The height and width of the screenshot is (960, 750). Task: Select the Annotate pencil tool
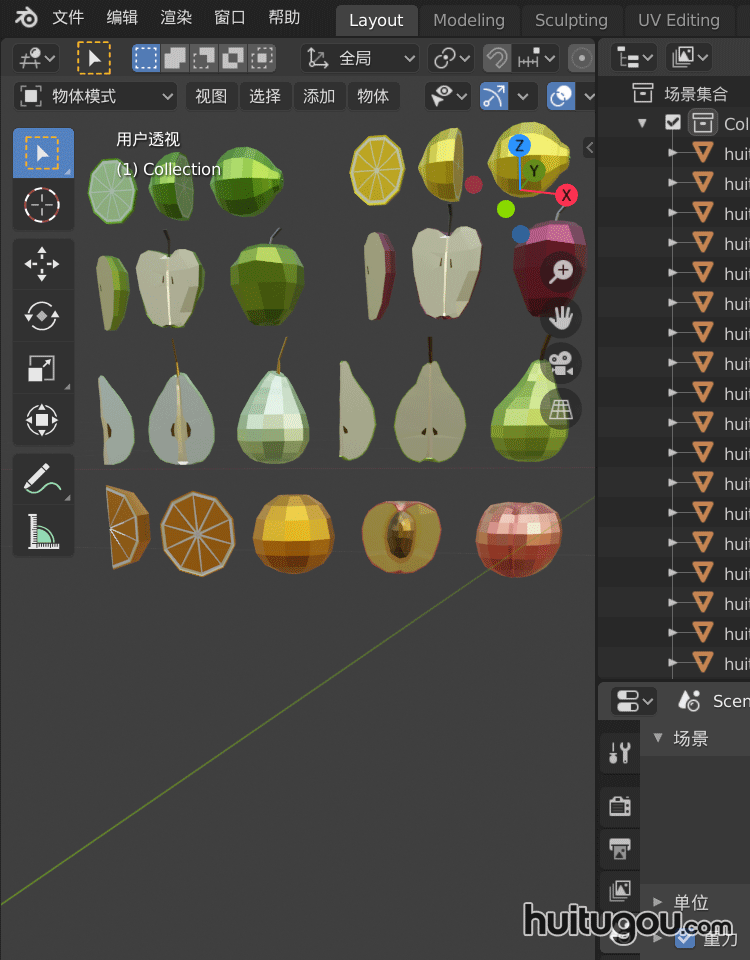(x=42, y=480)
